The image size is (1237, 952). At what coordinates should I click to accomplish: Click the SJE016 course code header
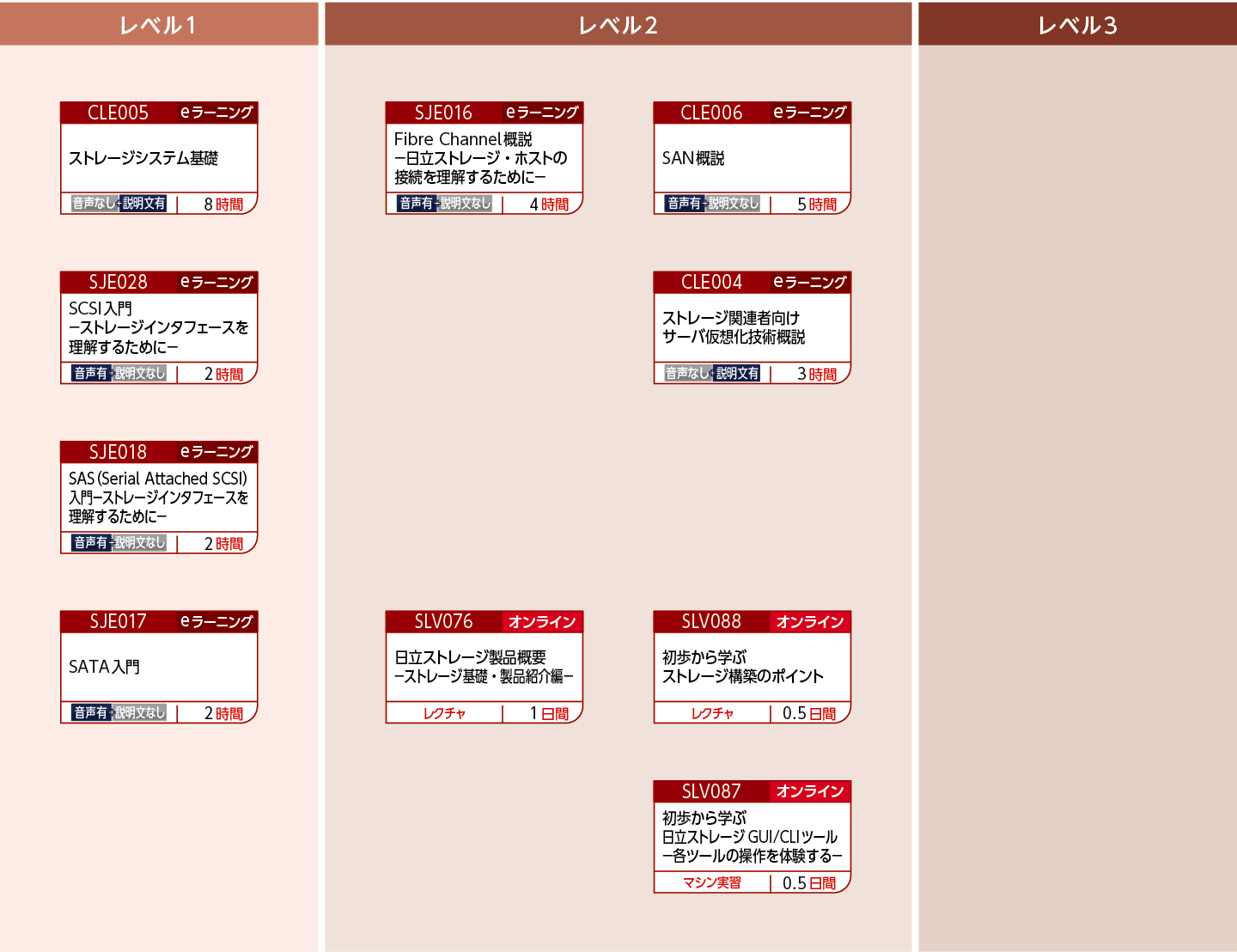click(443, 113)
